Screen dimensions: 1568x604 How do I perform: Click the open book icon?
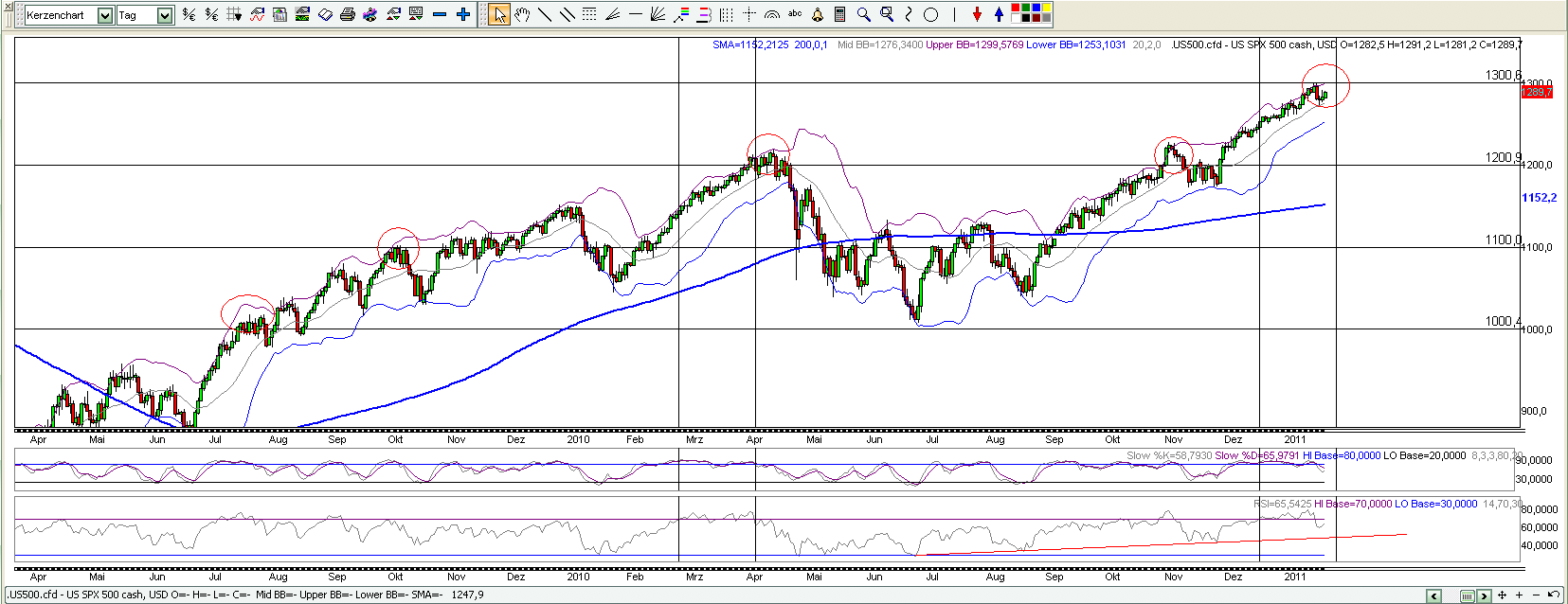(x=325, y=14)
